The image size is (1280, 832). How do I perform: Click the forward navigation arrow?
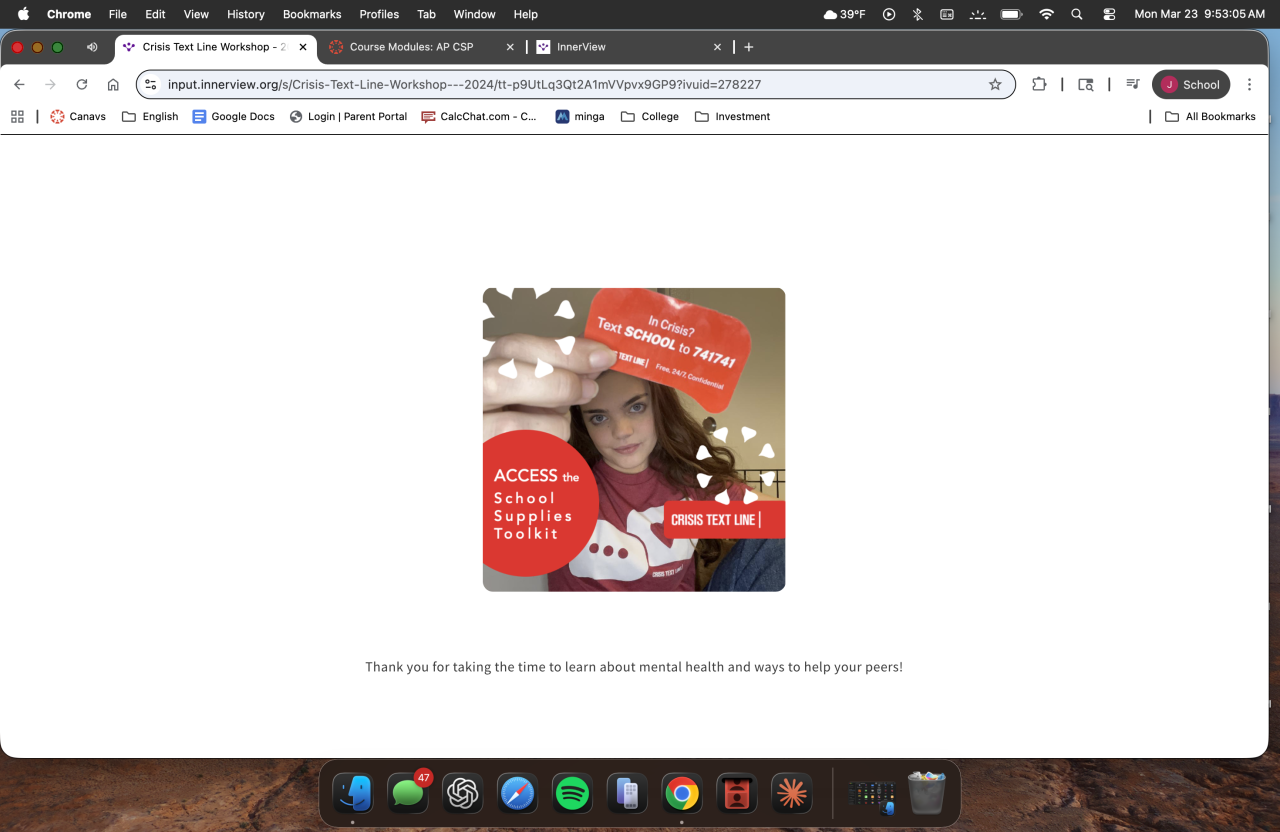pyautogui.click(x=51, y=85)
